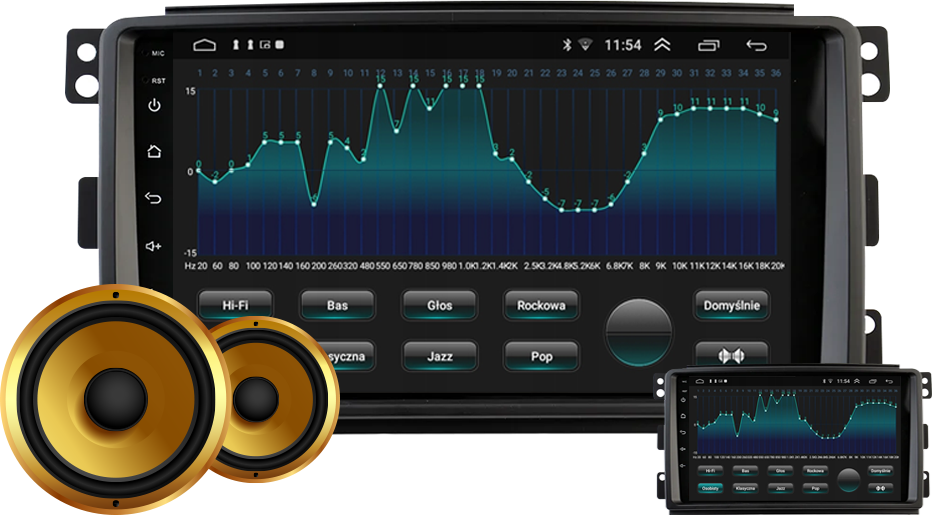Tap the white square notification icon
The height and width of the screenshot is (515, 932).
click(x=280, y=45)
